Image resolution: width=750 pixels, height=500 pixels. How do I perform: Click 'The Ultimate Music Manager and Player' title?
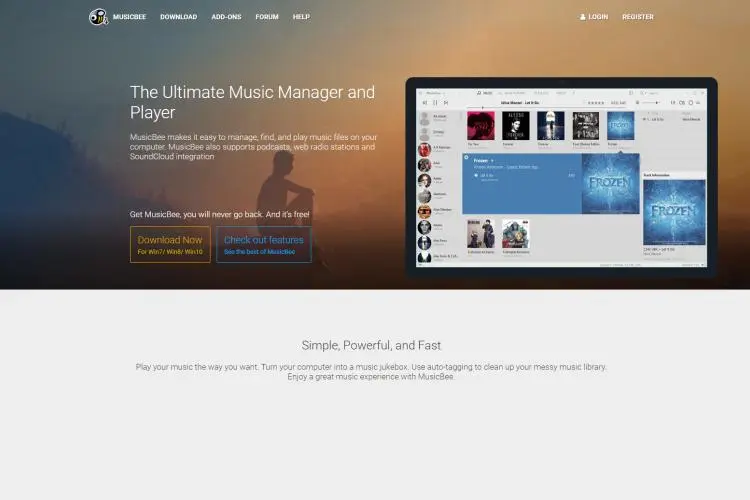[253, 102]
